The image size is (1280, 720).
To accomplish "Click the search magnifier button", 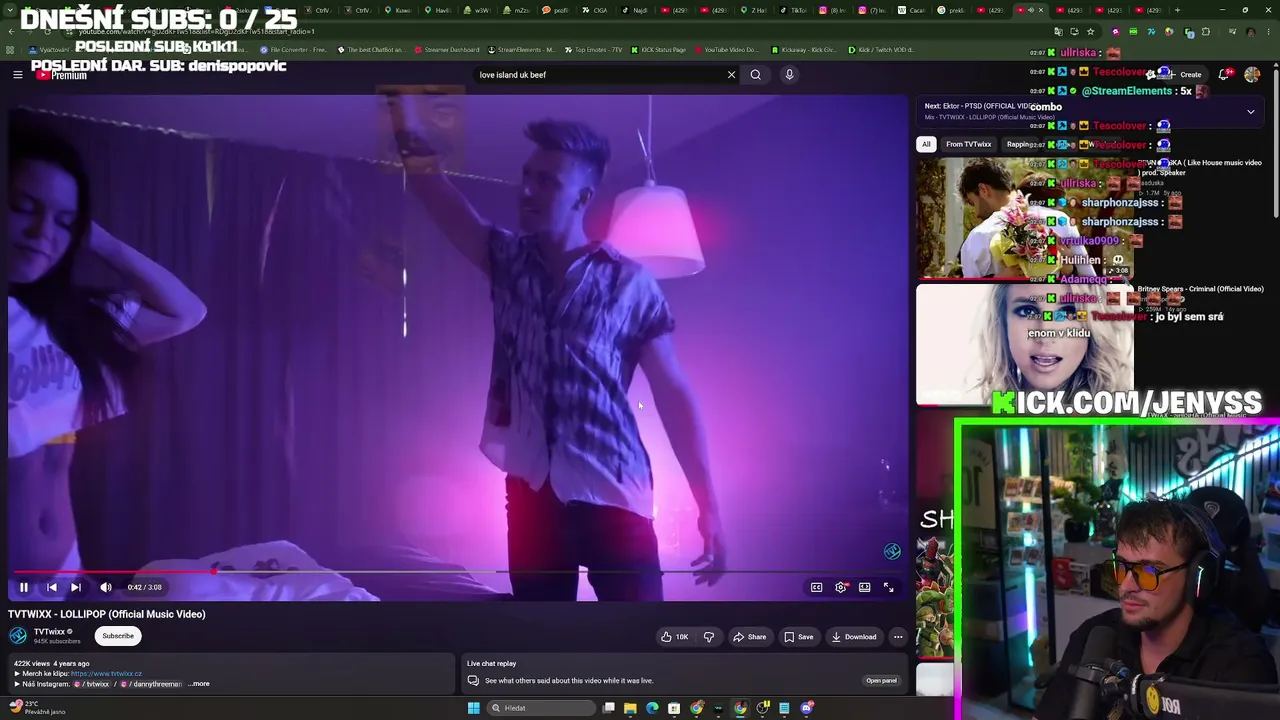I will 756,74.
